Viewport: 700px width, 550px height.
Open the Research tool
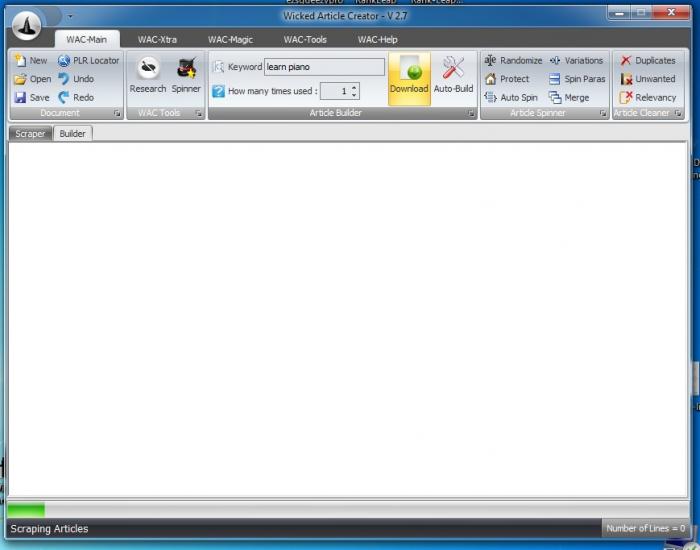point(148,75)
